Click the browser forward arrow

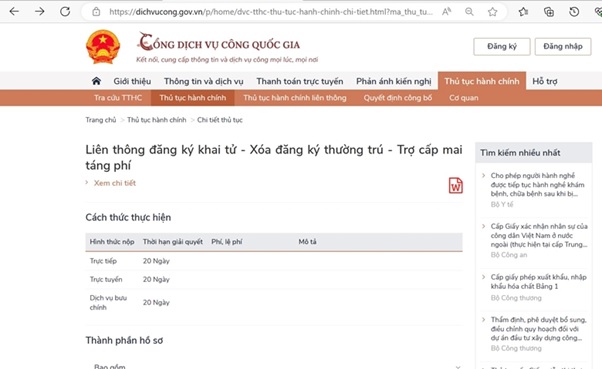tap(40, 12)
